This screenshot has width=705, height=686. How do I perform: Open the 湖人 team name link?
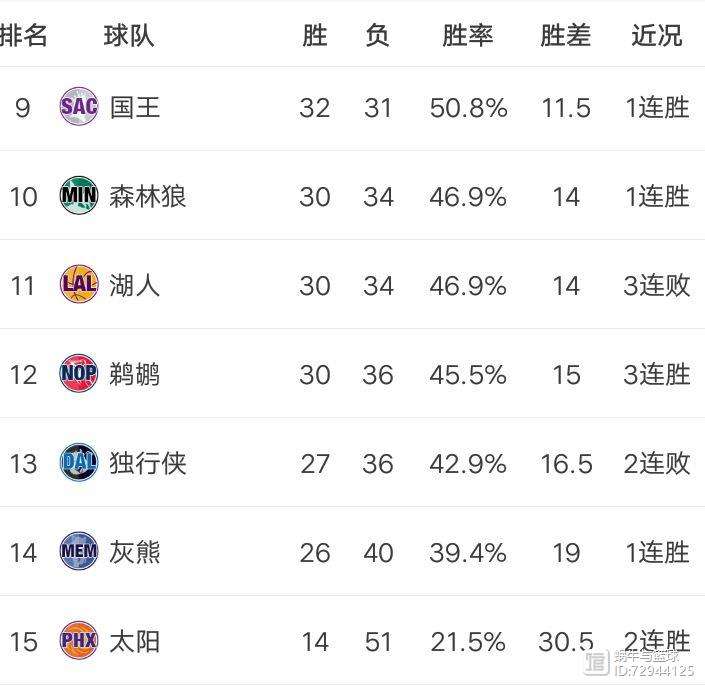tap(135, 285)
